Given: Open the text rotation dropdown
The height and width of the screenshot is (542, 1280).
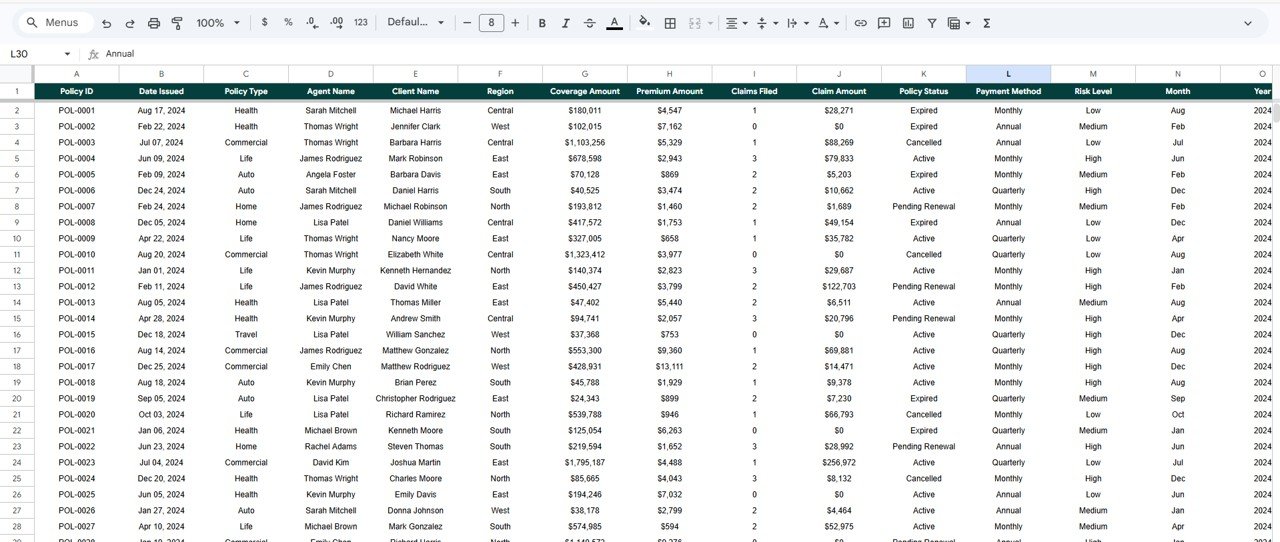Looking at the screenshot, I should 828,23.
